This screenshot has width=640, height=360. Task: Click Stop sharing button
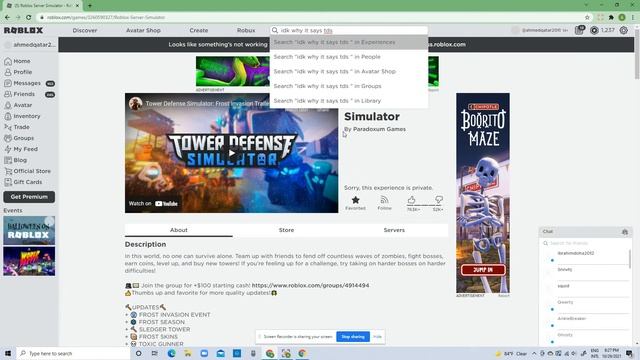(x=353, y=337)
